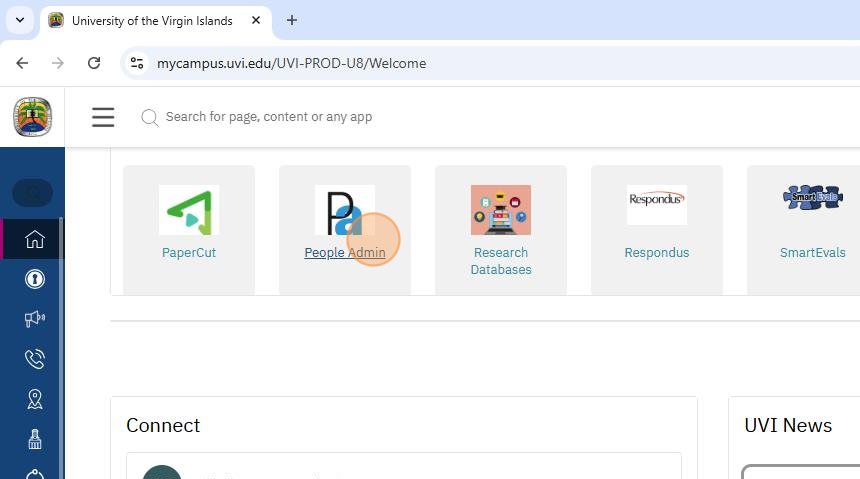Focus the page and app search field
Screen dimensions: 860x479
[x=269, y=117]
